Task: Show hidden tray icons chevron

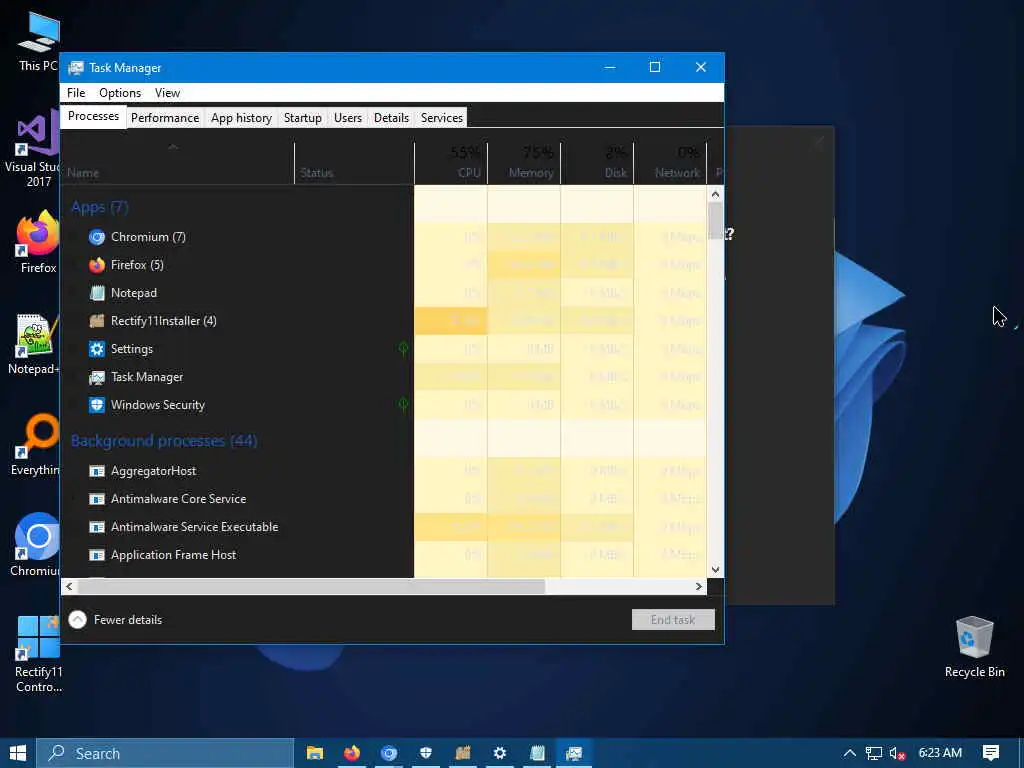Action: click(850, 753)
